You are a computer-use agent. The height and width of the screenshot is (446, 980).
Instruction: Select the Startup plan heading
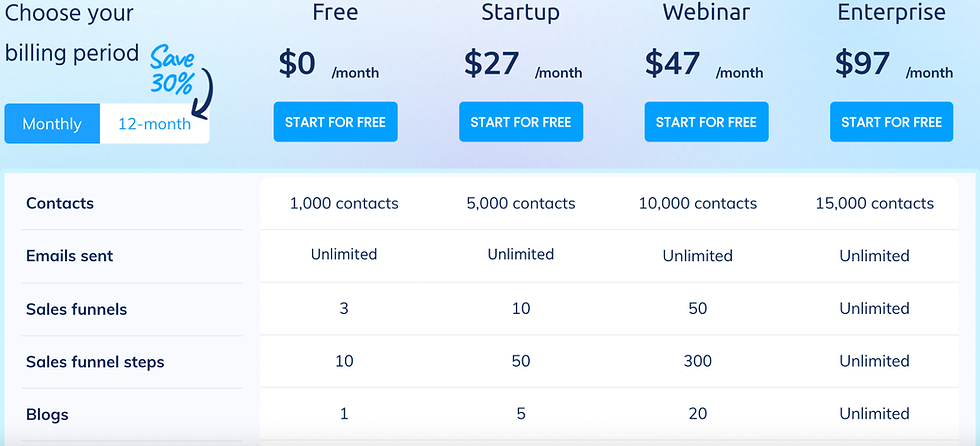(521, 12)
